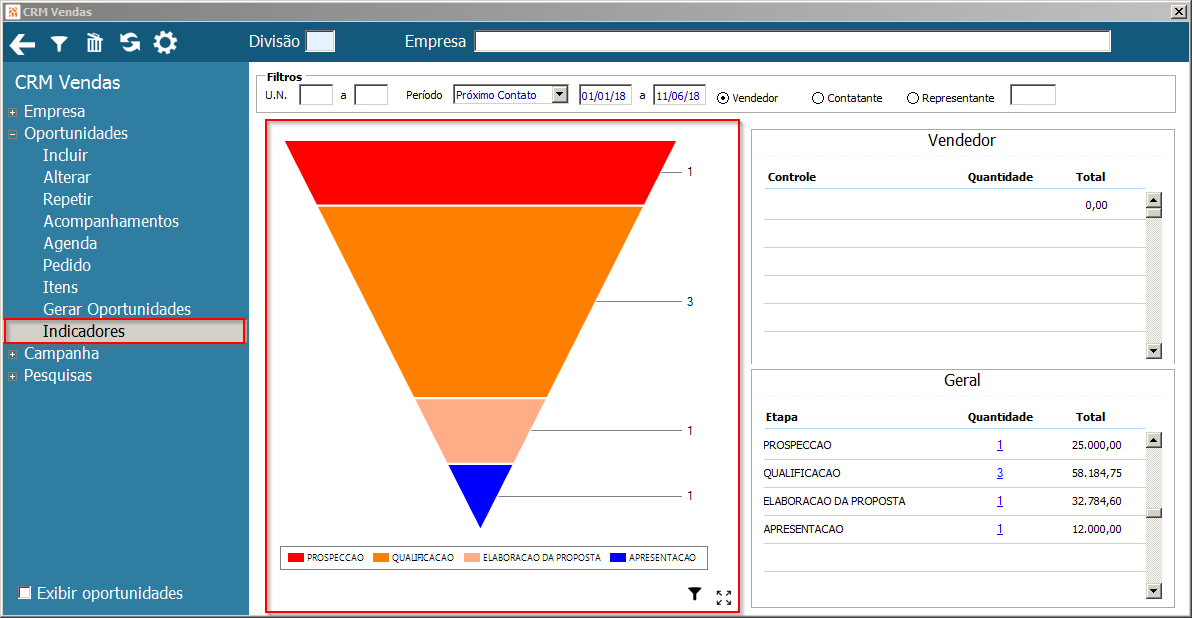
Task: Expand the Campanha tree node
Action: click(12, 354)
